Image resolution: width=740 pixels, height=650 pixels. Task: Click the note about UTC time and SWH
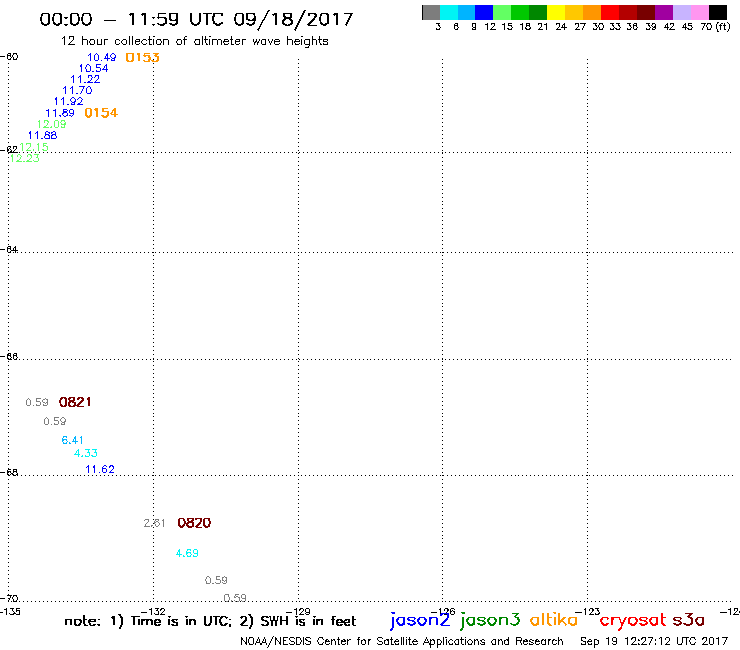pyautogui.click(x=210, y=621)
